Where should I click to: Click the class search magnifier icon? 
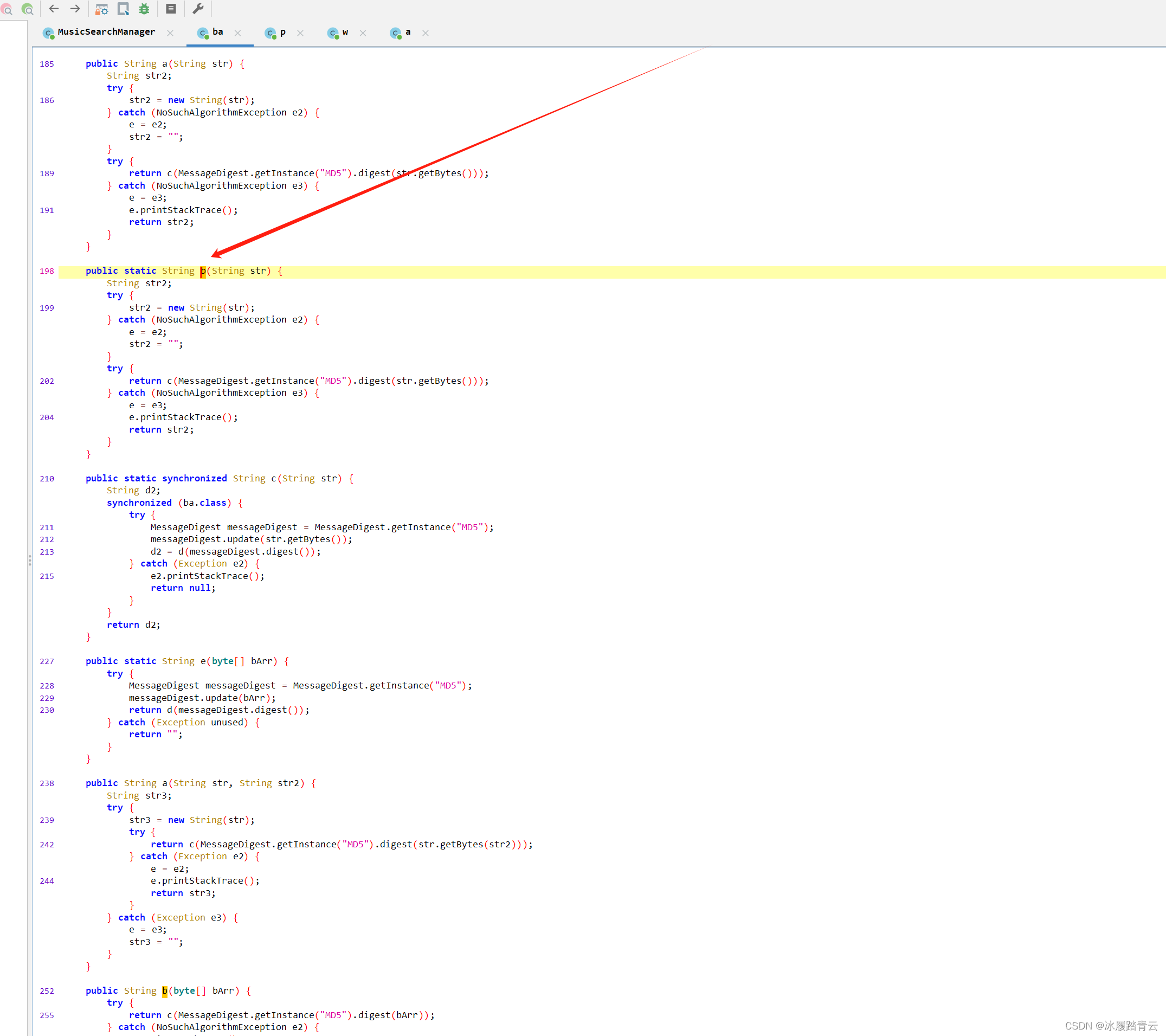tap(27, 9)
